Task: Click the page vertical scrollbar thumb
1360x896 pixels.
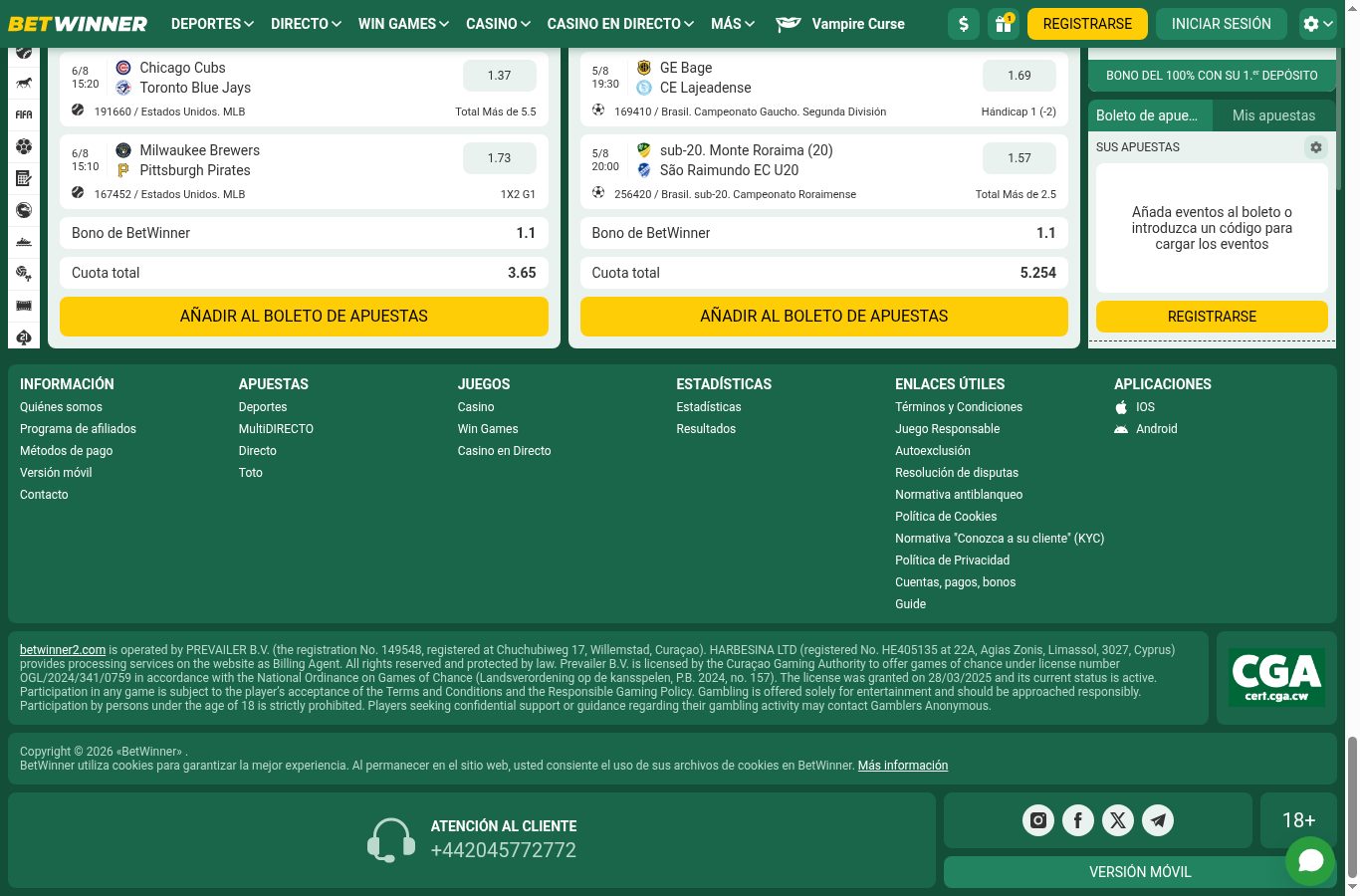Action: (x=1352, y=806)
